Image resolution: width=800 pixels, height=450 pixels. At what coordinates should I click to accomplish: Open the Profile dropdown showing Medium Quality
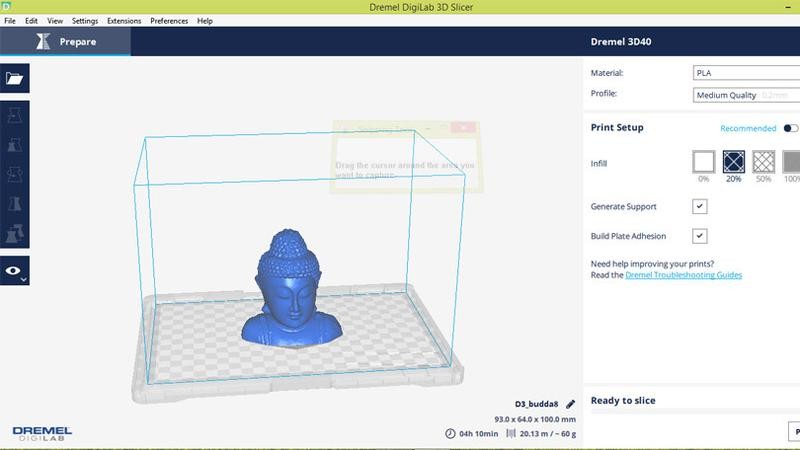tap(745, 95)
